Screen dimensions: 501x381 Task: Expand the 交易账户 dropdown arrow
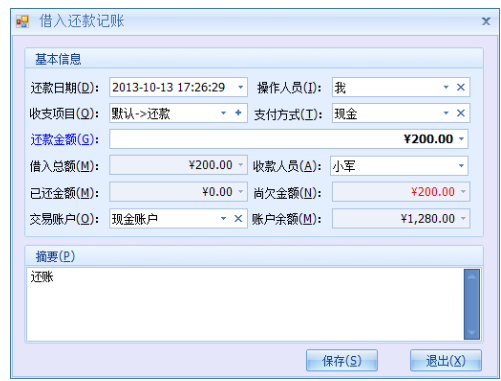pyautogui.click(x=224, y=219)
